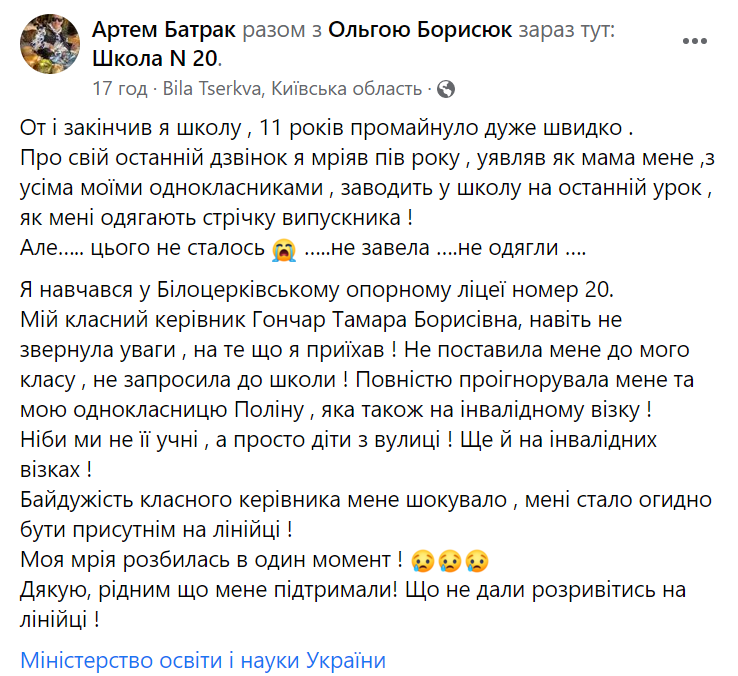The image size is (738, 676).
Task: Click the globe public audience icon
Action: pyautogui.click(x=445, y=89)
